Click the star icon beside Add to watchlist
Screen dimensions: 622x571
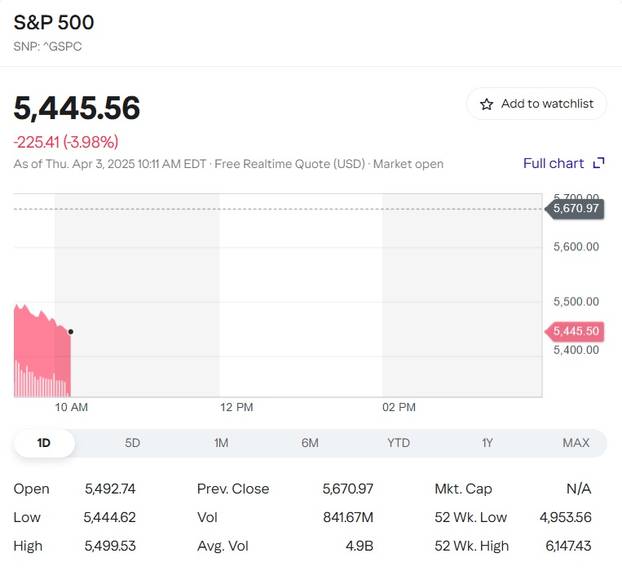(487, 104)
